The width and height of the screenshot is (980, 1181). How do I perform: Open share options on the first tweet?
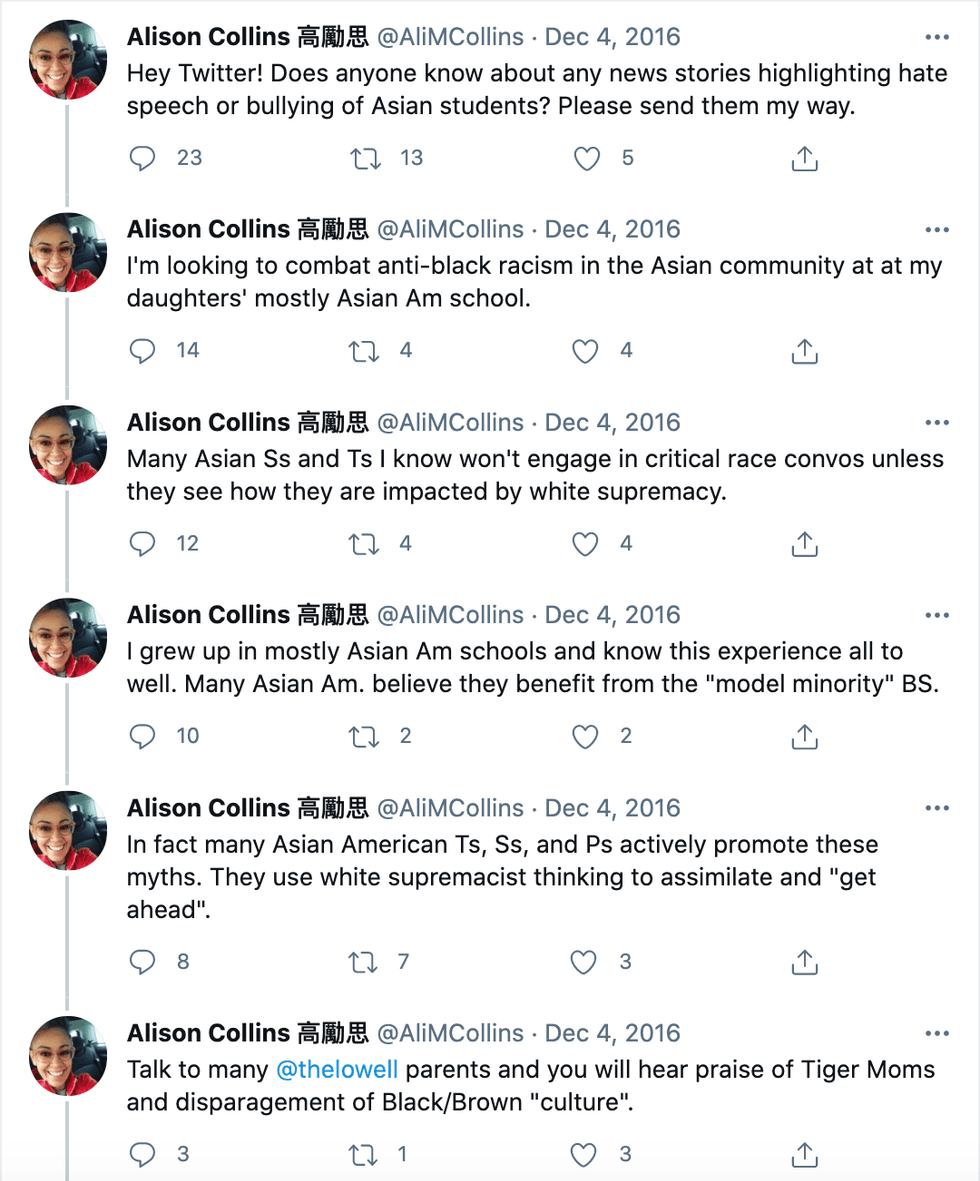pyautogui.click(x=804, y=158)
